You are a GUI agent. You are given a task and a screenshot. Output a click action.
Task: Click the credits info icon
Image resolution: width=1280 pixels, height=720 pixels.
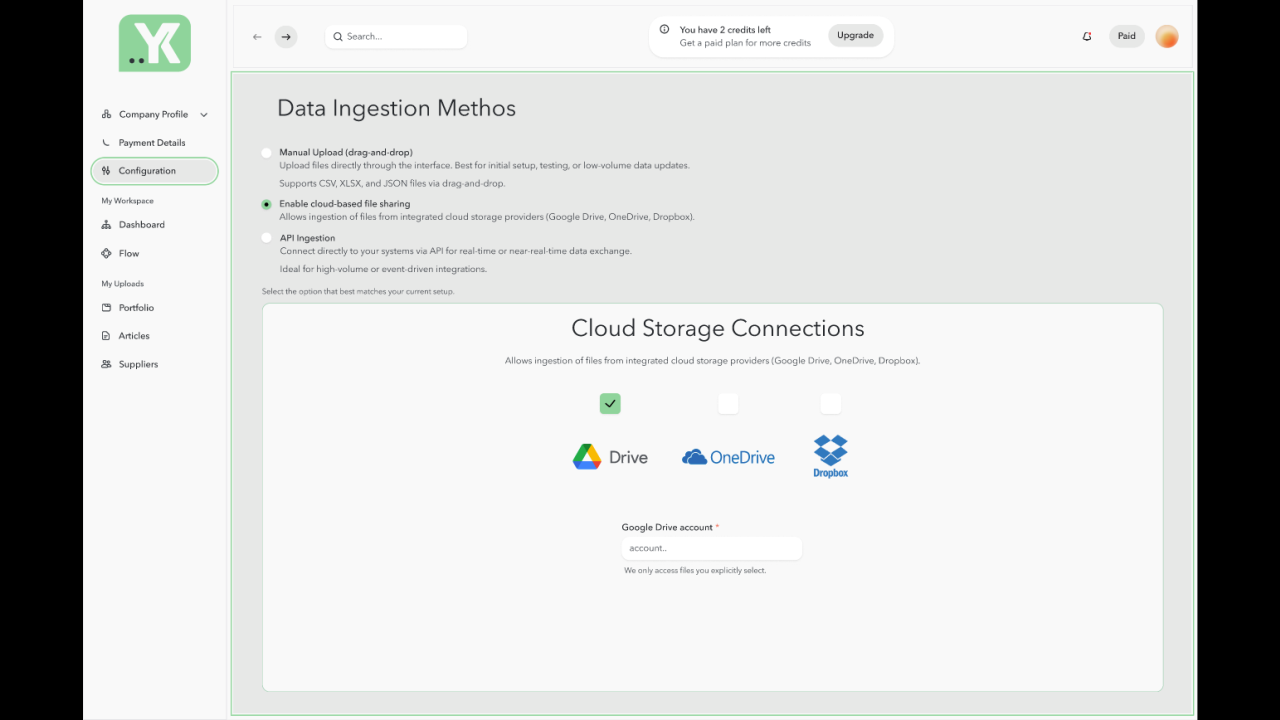coord(664,30)
